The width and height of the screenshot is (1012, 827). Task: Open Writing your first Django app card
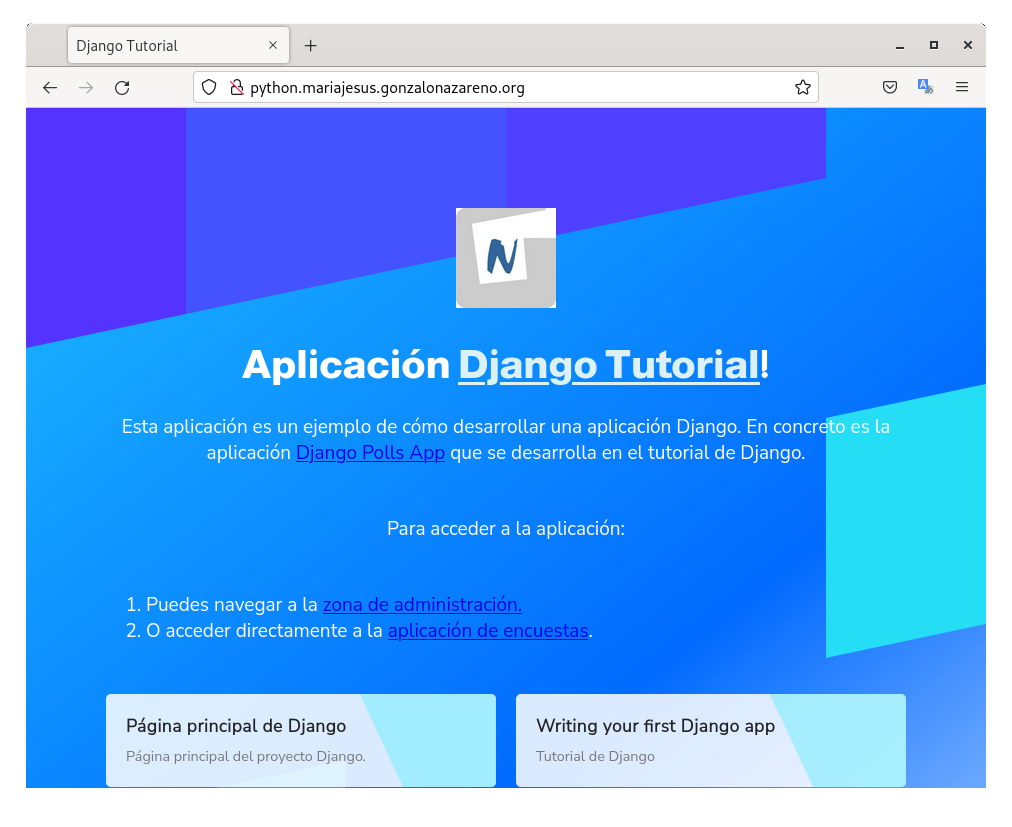click(x=710, y=740)
